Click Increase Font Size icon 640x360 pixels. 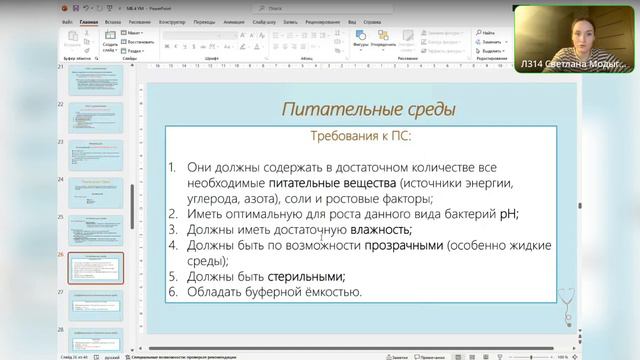coord(242,36)
